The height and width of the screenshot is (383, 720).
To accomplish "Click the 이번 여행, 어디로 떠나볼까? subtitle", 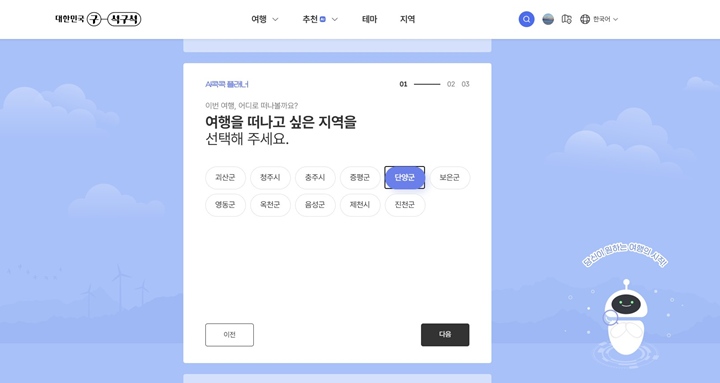I will pos(252,106).
